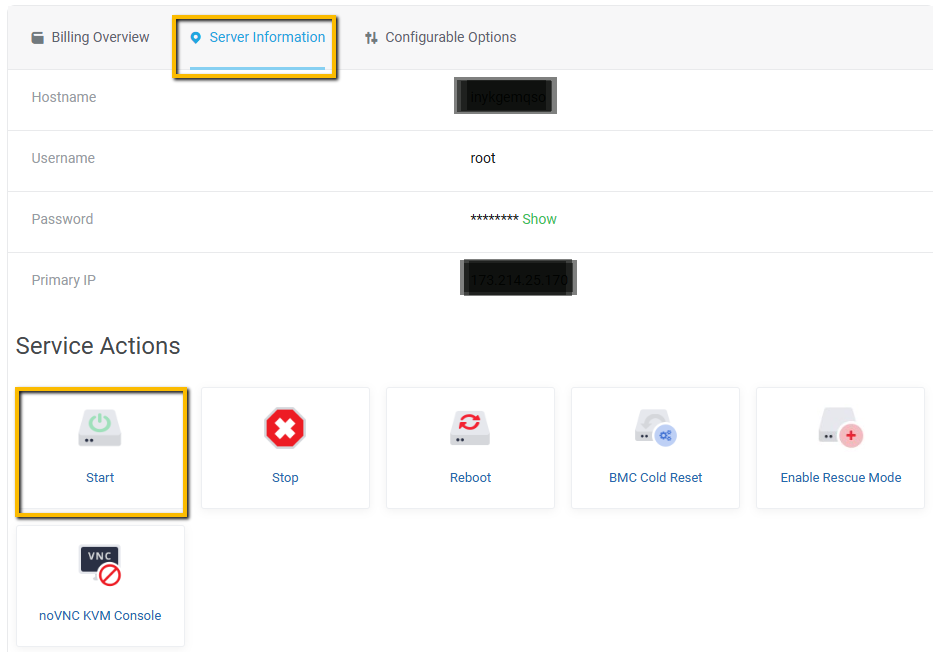Switch to the Configurable Options tab
Image resolution: width=933 pixels, height=652 pixels.
[x=450, y=38]
